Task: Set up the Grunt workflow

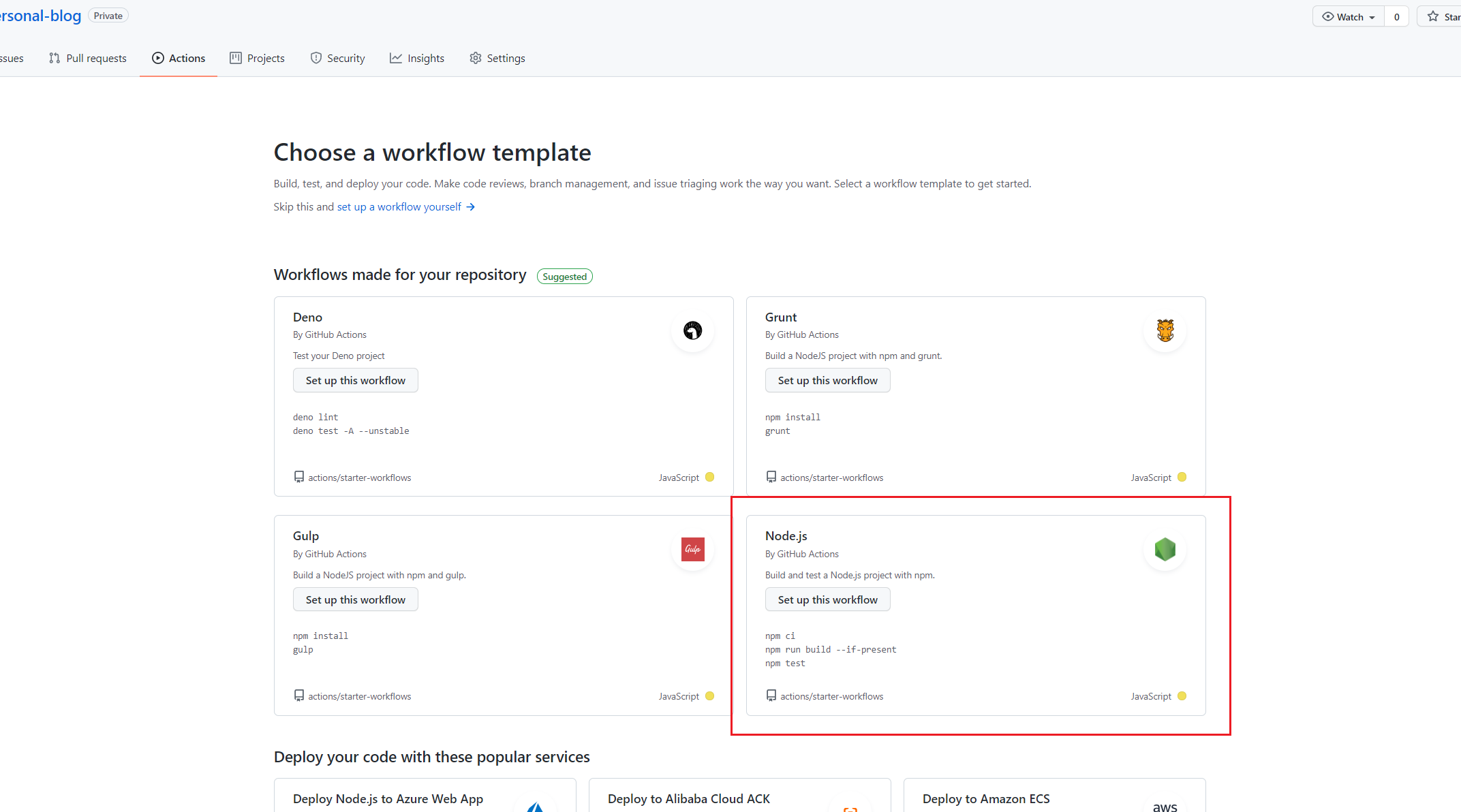Action: (x=827, y=380)
